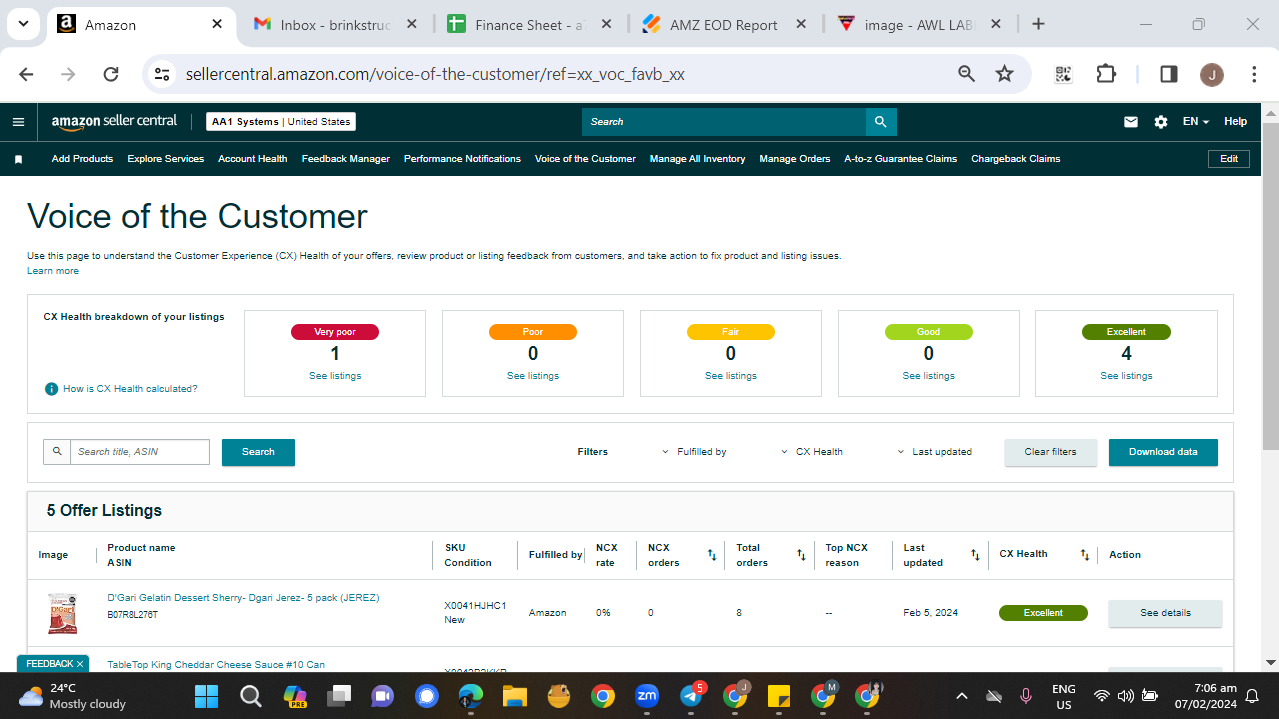Sort by Last updated arrows

(x=975, y=555)
